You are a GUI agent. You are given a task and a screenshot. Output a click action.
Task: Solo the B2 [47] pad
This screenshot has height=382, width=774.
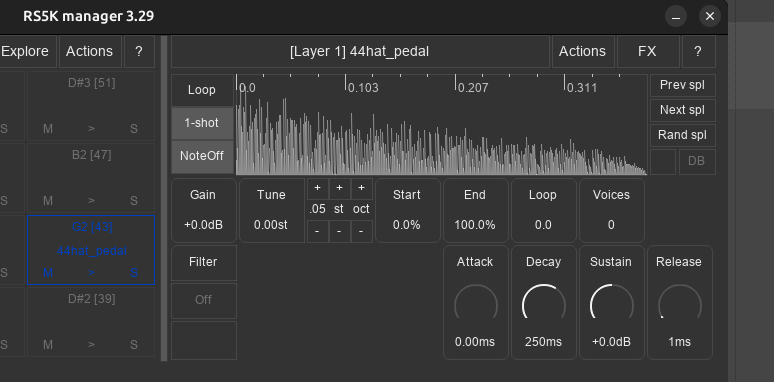pyautogui.click(x=134, y=201)
